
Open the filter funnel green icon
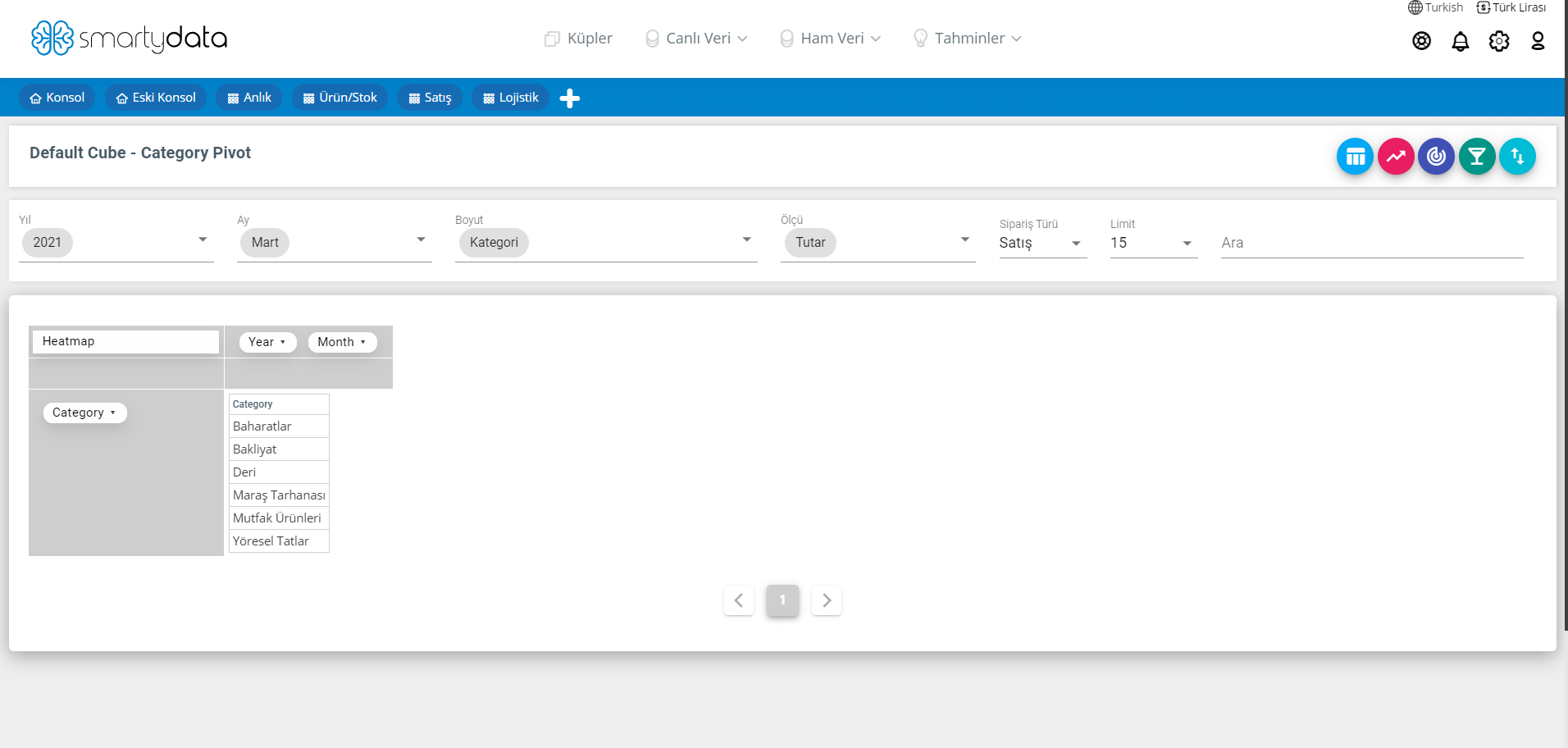click(x=1477, y=156)
